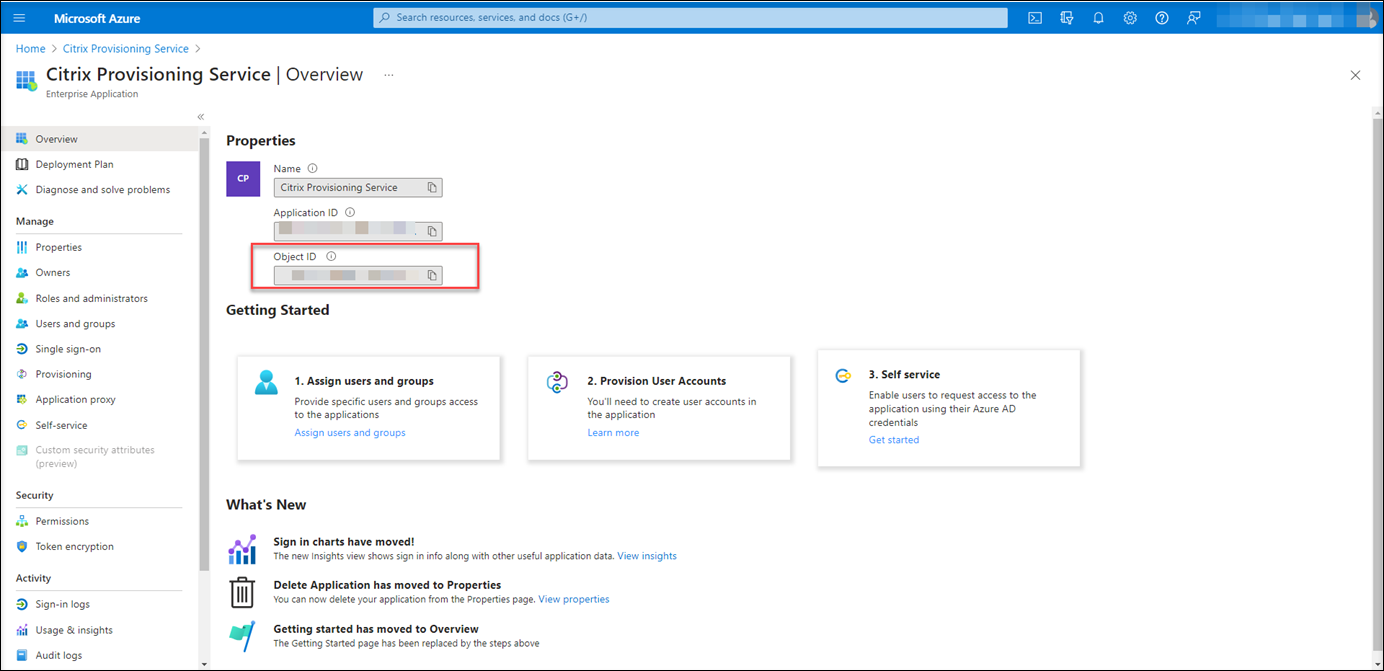Click the Provision User Accounts card icon

coord(558,382)
